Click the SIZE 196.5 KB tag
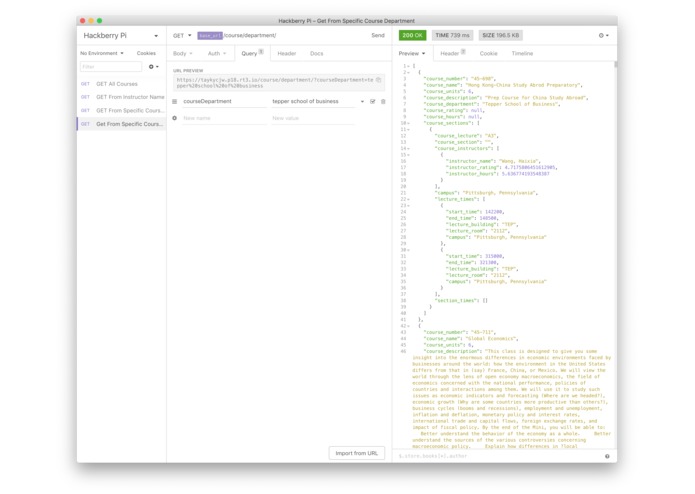695x494 pixels. point(500,35)
